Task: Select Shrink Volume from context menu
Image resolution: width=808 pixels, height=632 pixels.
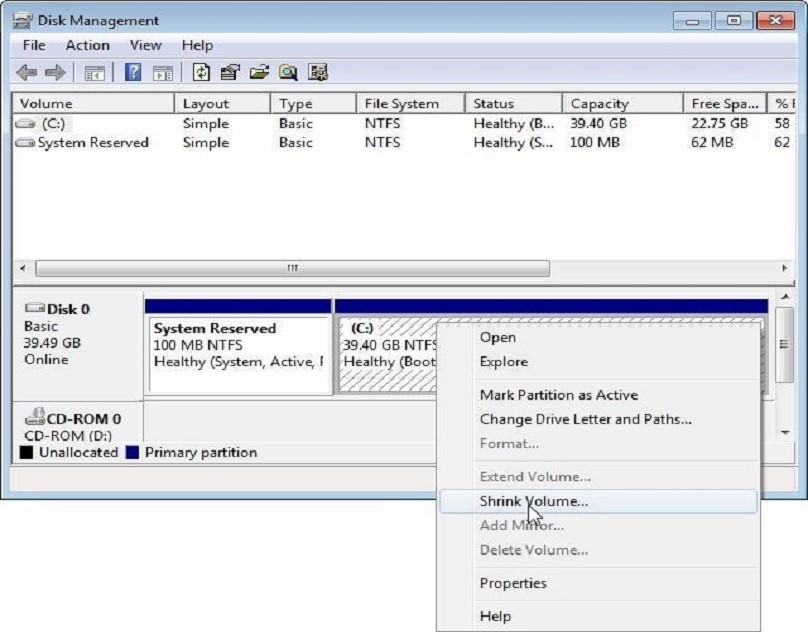Action: click(x=533, y=501)
